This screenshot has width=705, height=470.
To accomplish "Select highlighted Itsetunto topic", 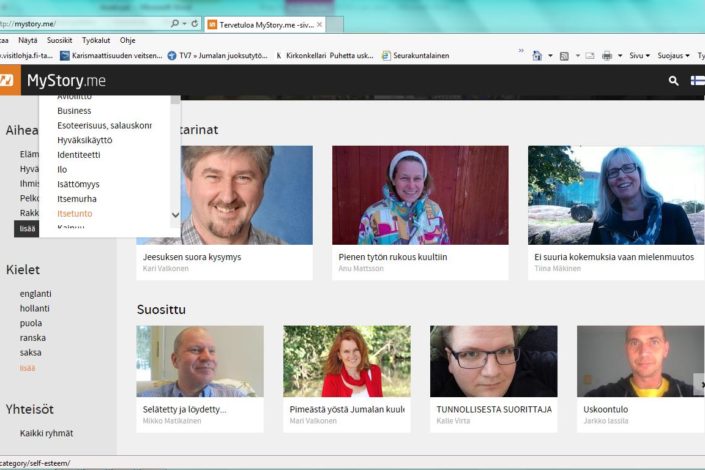I will pos(75,214).
